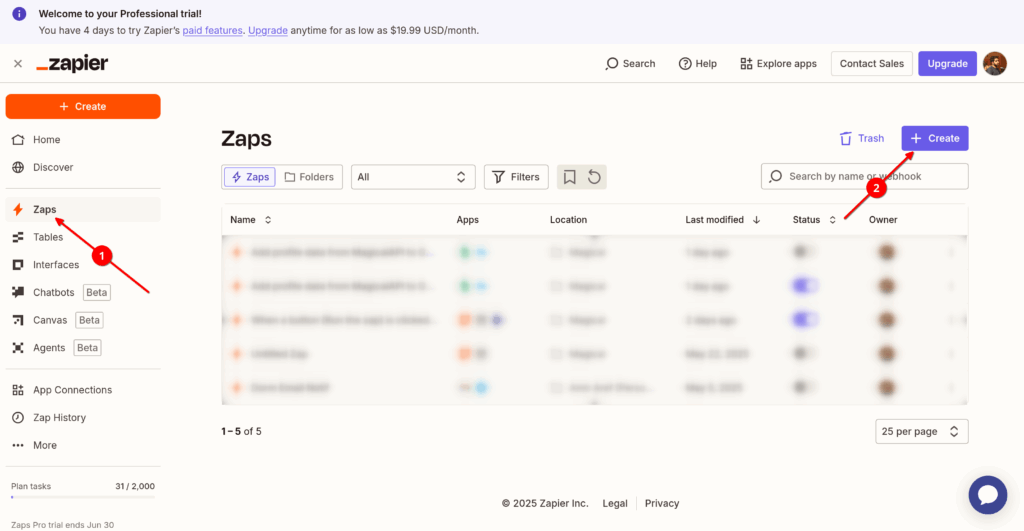This screenshot has width=1024, height=531.
Task: Toggle the fourth Zap's status switch
Action: [804, 353]
